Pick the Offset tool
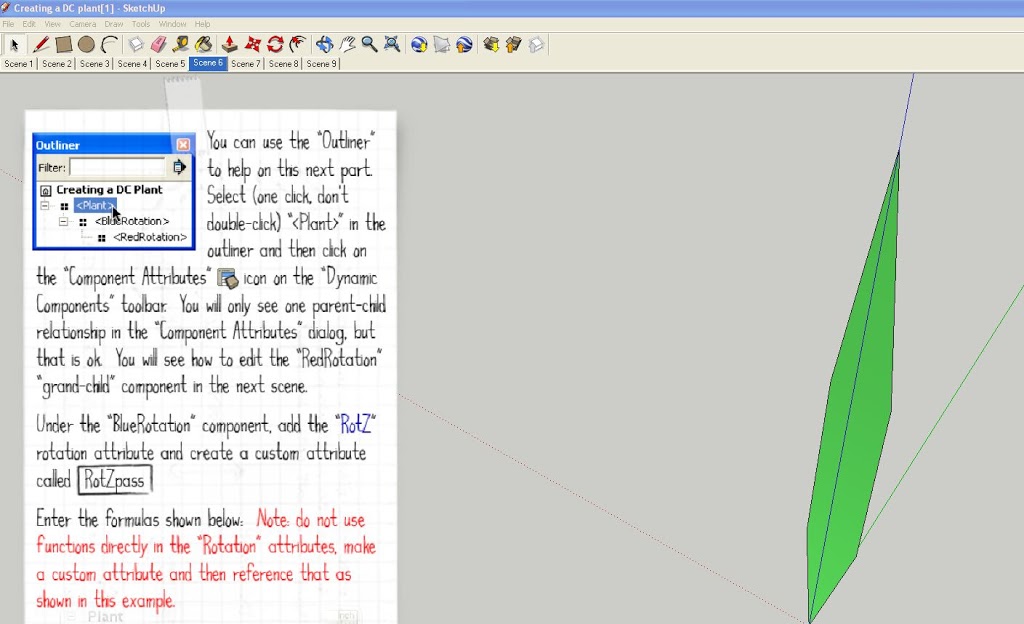This screenshot has height=624, width=1024. click(298, 44)
